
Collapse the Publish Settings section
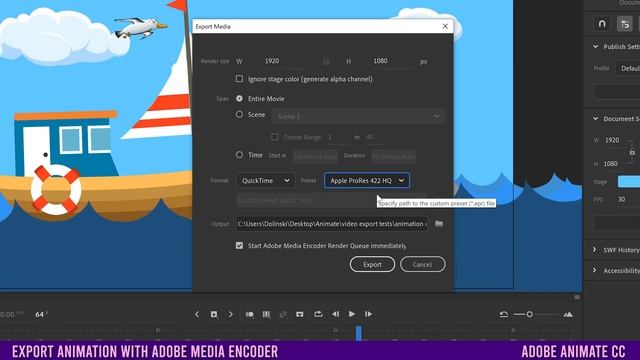pos(595,47)
